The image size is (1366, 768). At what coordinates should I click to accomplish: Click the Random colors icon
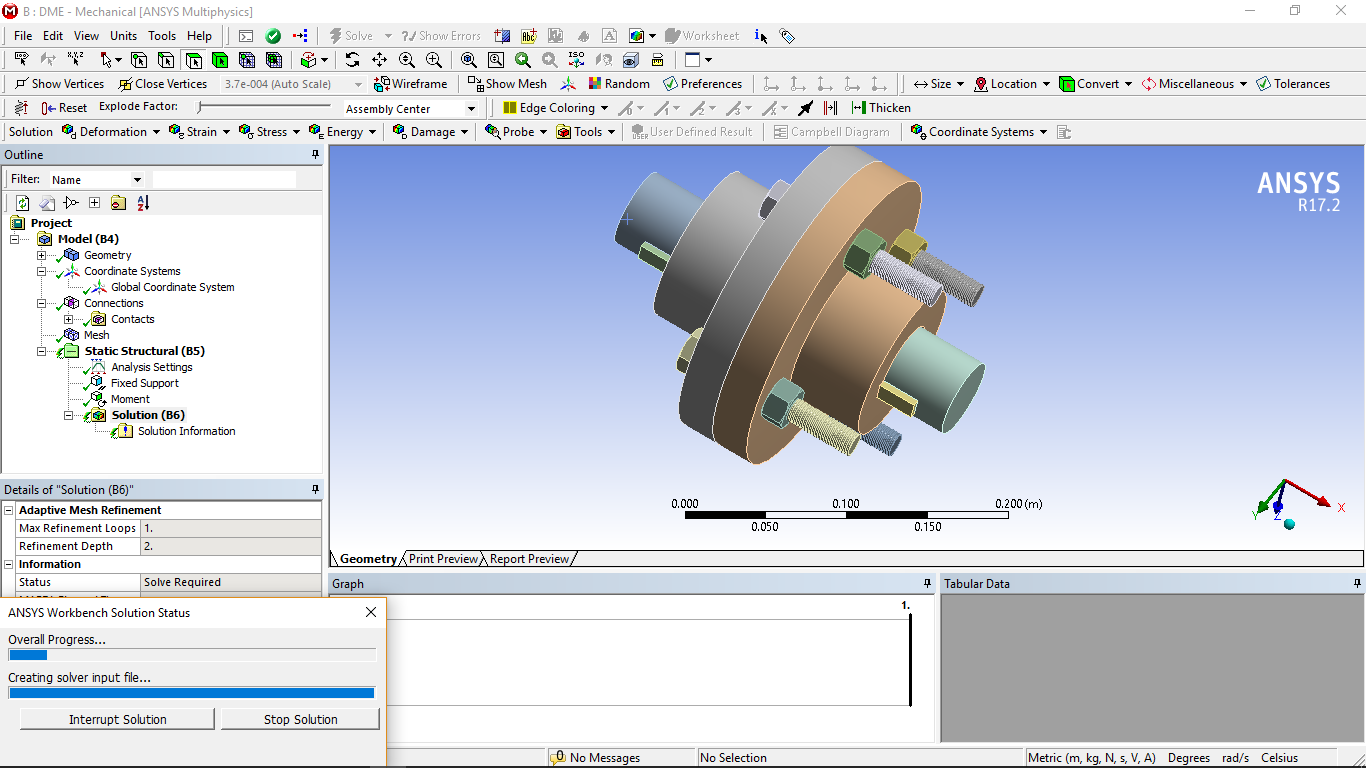point(595,84)
